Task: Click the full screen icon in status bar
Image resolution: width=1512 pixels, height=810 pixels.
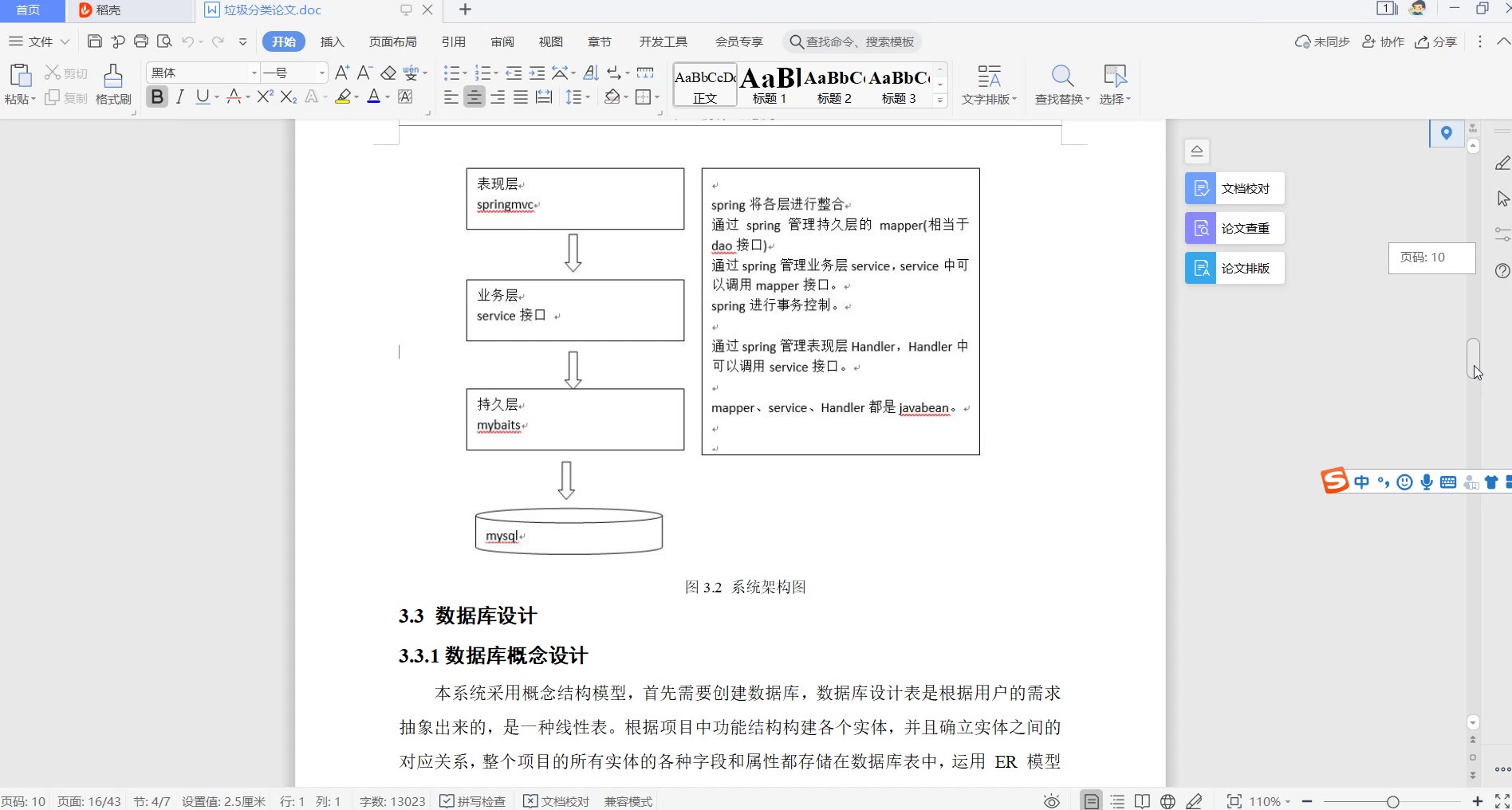Action: (x=1502, y=801)
